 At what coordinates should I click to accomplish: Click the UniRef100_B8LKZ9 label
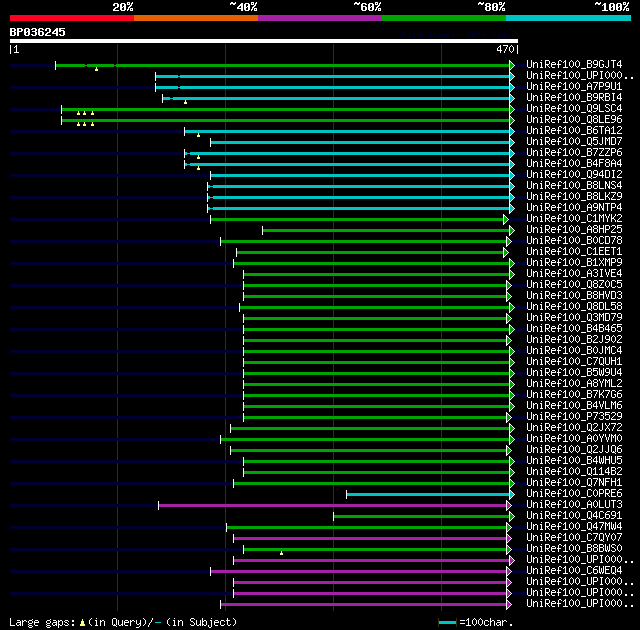[x=574, y=197]
